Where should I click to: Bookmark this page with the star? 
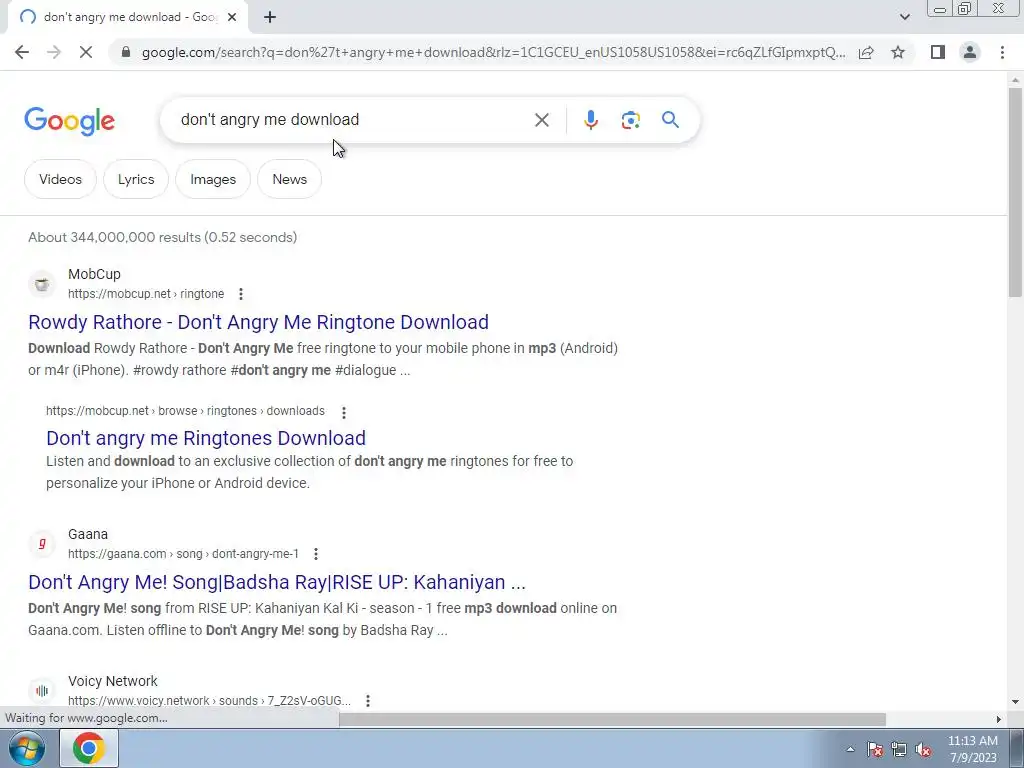coord(898,52)
